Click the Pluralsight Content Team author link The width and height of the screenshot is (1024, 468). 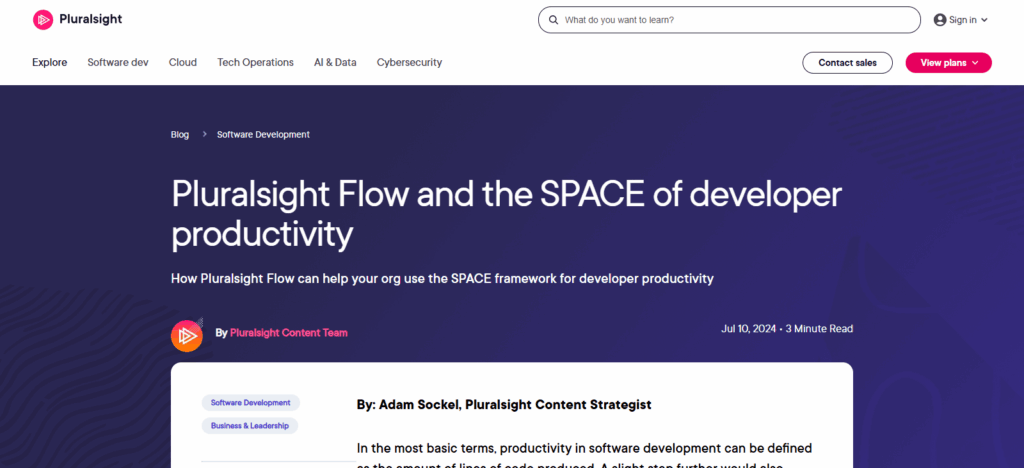coord(289,333)
